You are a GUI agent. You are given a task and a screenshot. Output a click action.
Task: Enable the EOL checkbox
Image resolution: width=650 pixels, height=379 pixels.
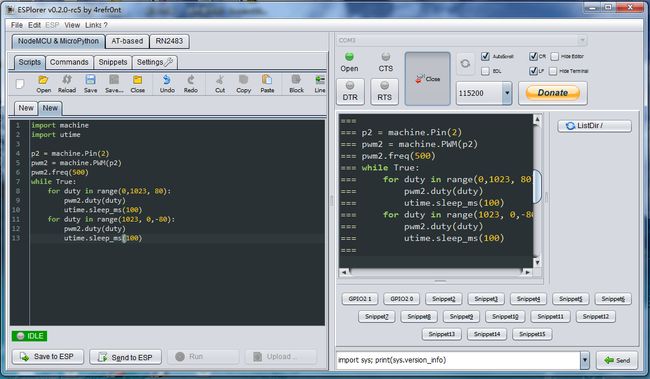point(485,71)
